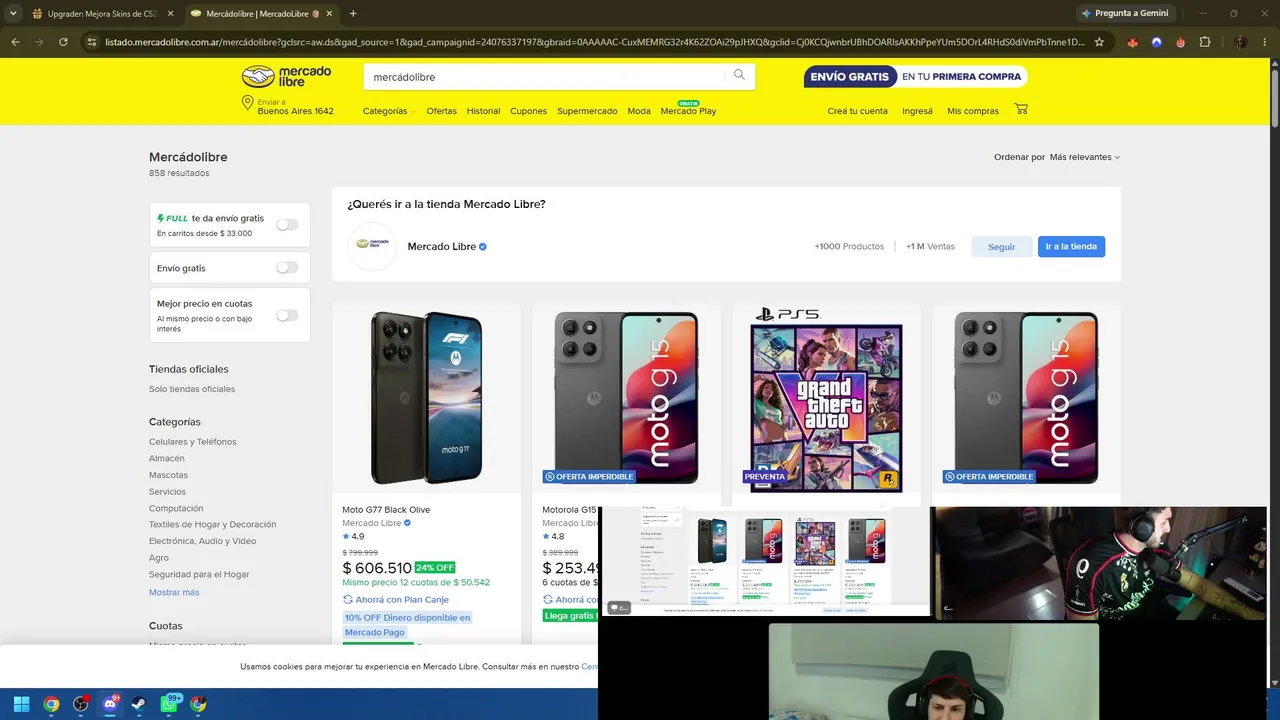Viewport: 1280px width, 720px height.
Task: Toggle Mejor precio en cuotas switch
Action: pyautogui.click(x=287, y=315)
